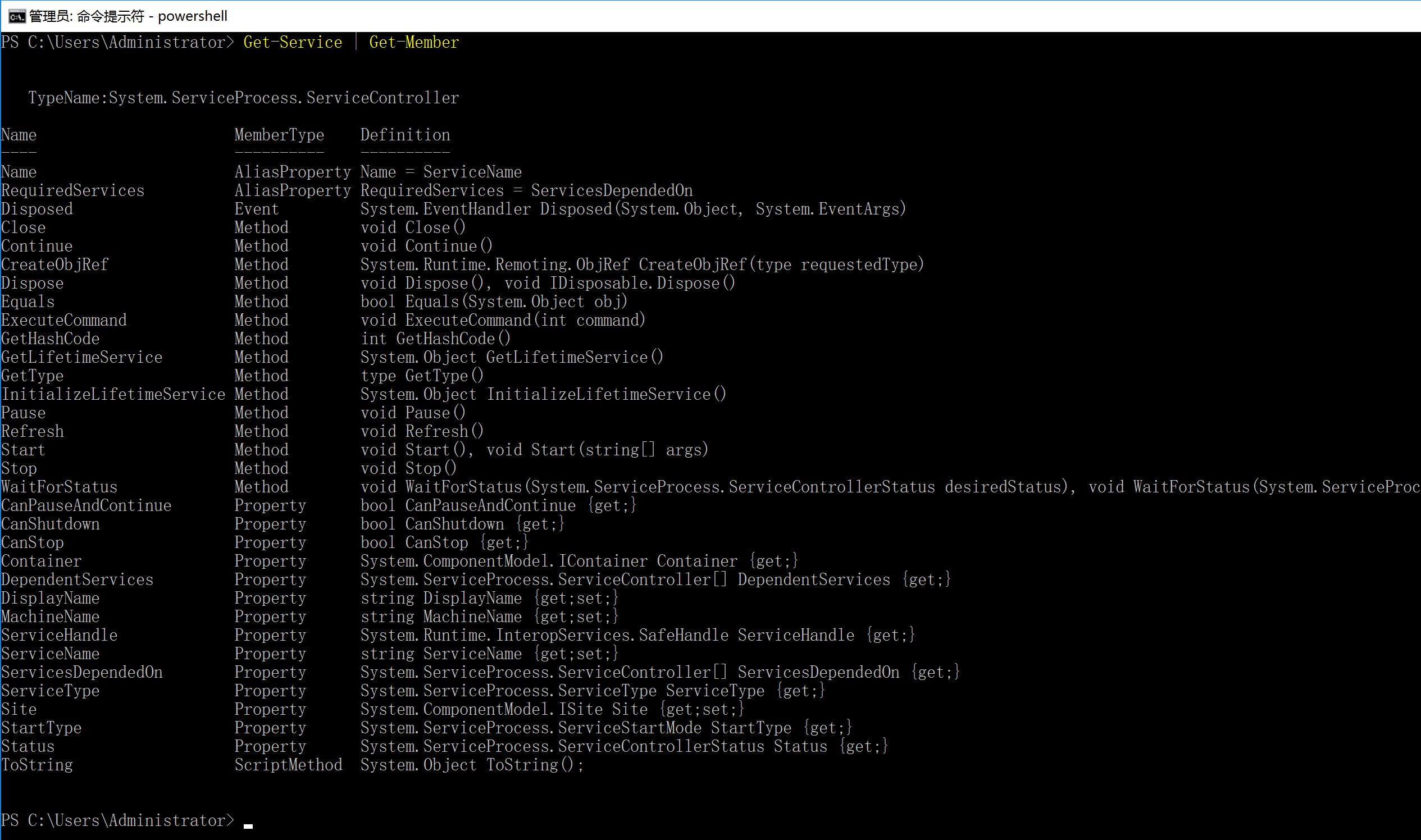This screenshot has width=1421, height=840.
Task: Click the yellow Get-Service command text
Action: (x=293, y=43)
